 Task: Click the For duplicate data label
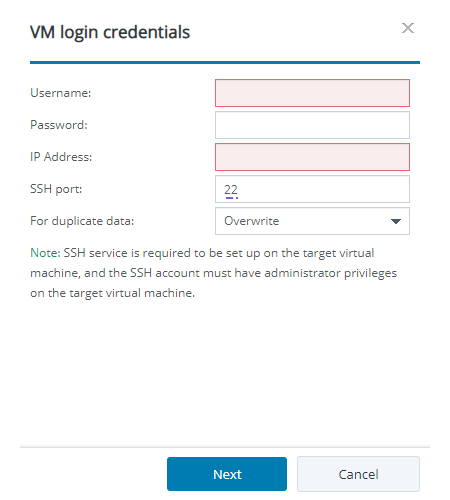click(x=82, y=221)
